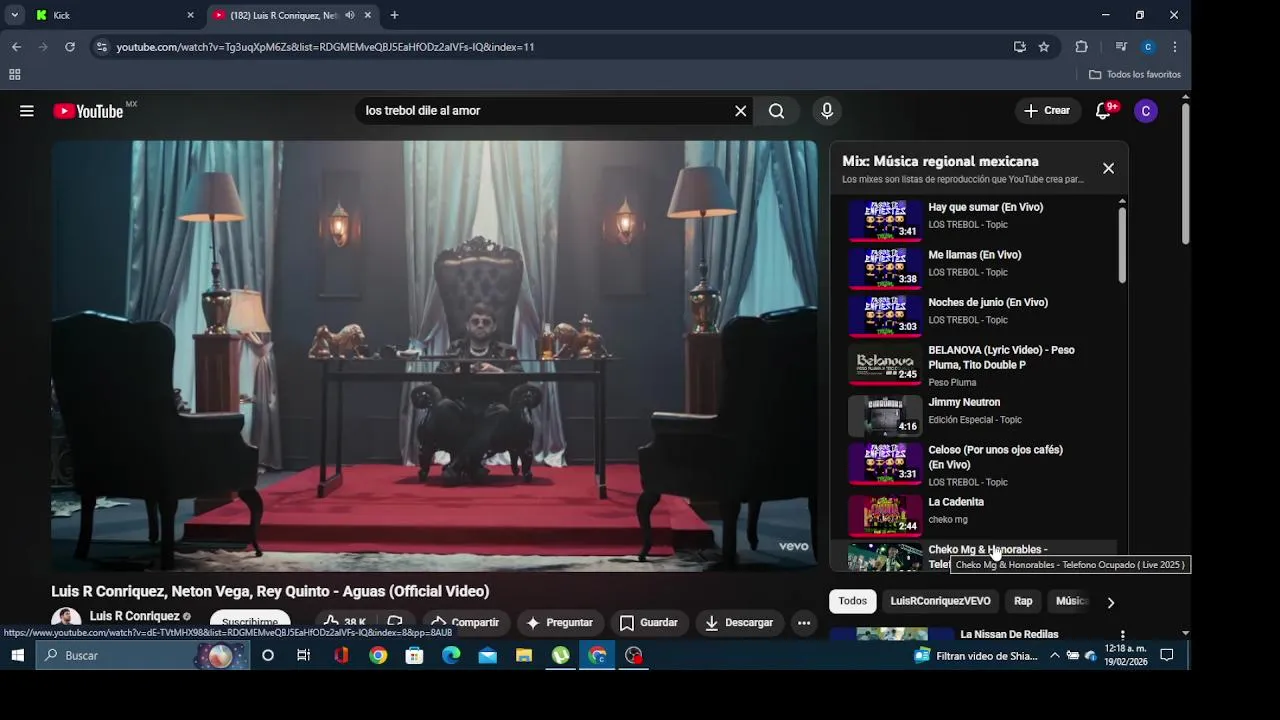This screenshot has height=720, width=1280.
Task: Open more actions three-dot menu
Action: click(x=804, y=622)
